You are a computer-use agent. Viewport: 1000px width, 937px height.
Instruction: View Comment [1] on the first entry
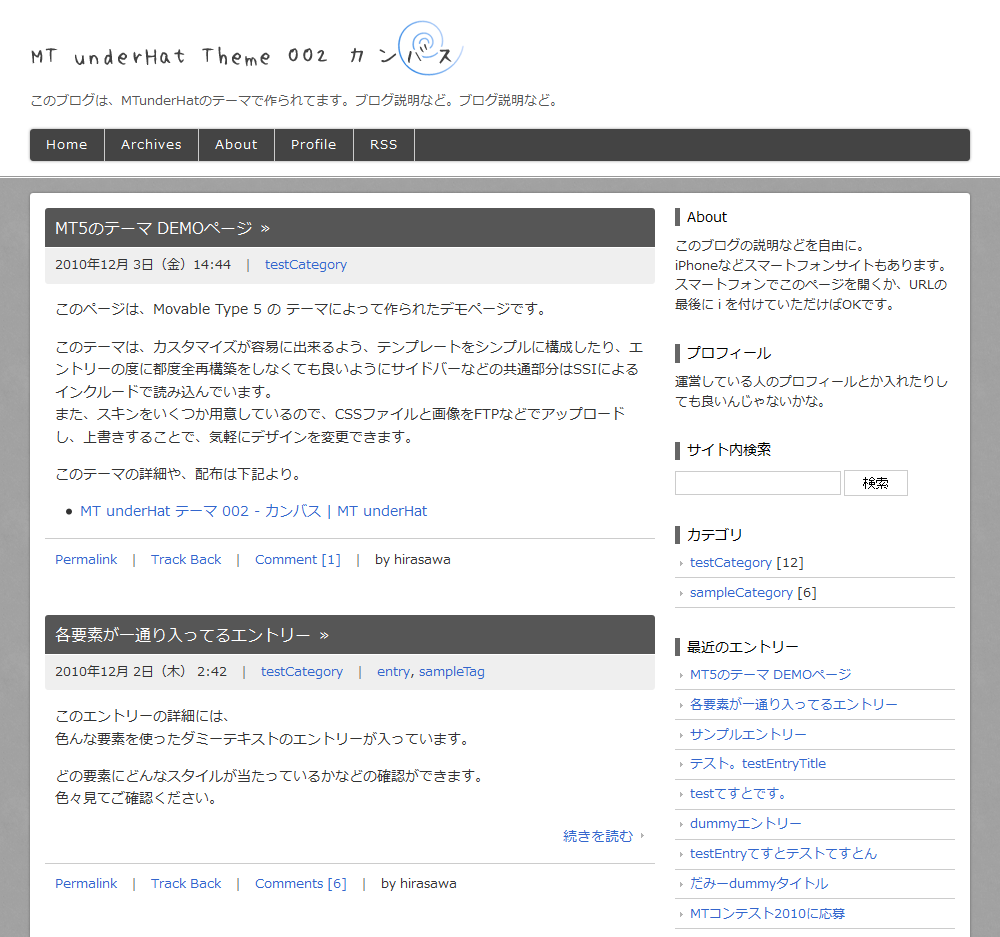click(298, 559)
